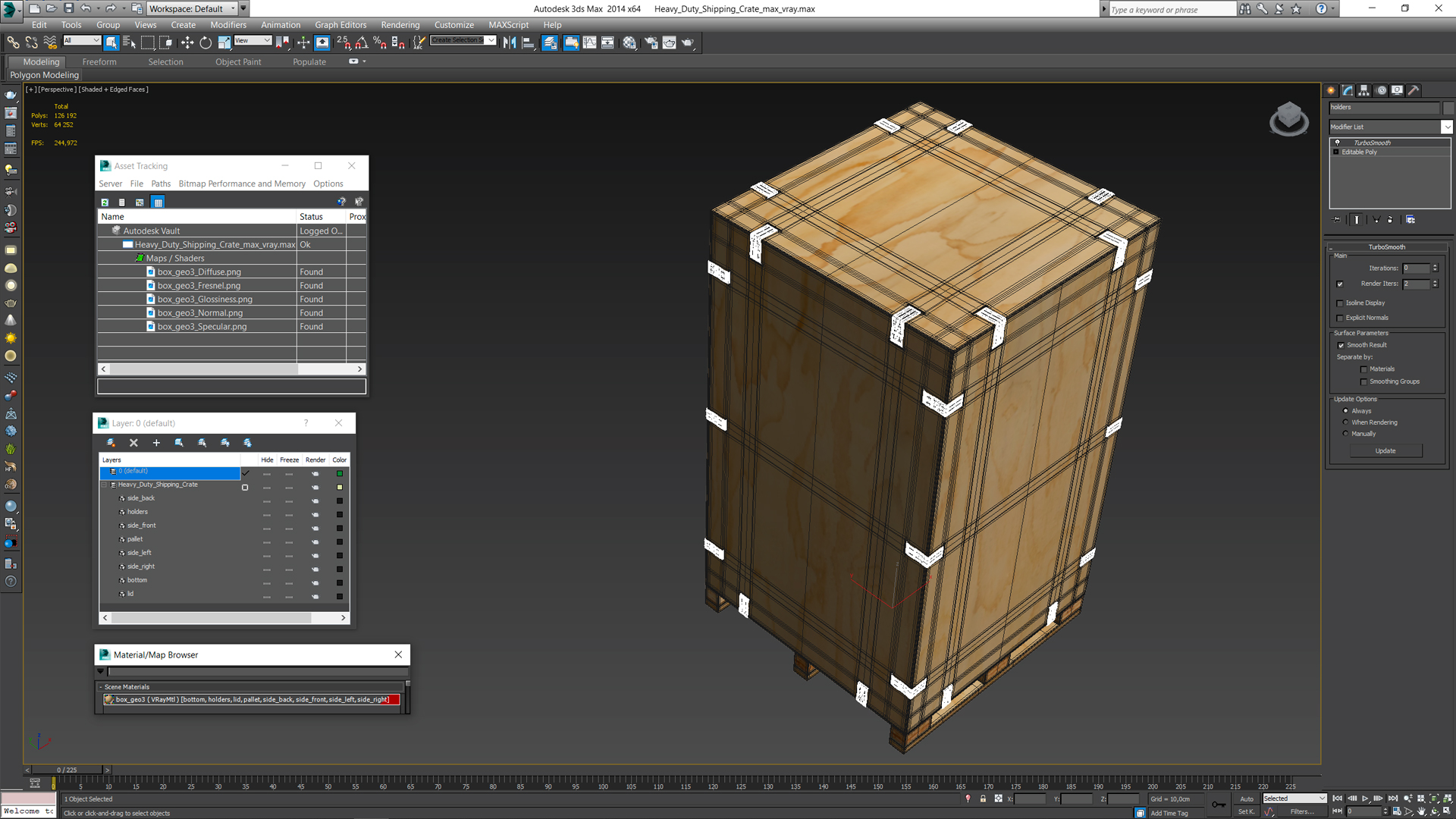Select the Always update radio button
The width and height of the screenshot is (1456, 819).
1346,411
